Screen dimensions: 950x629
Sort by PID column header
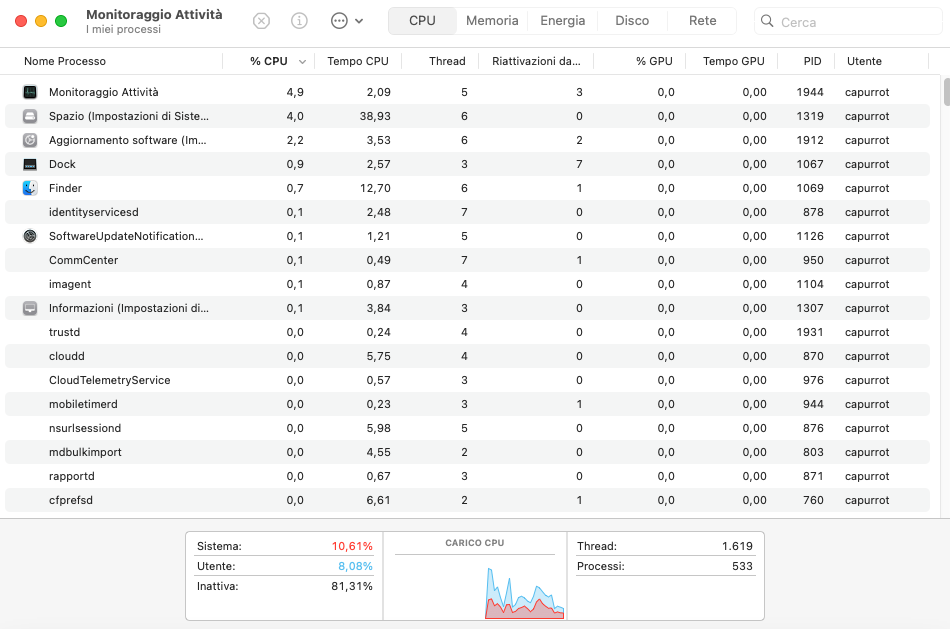(x=812, y=61)
